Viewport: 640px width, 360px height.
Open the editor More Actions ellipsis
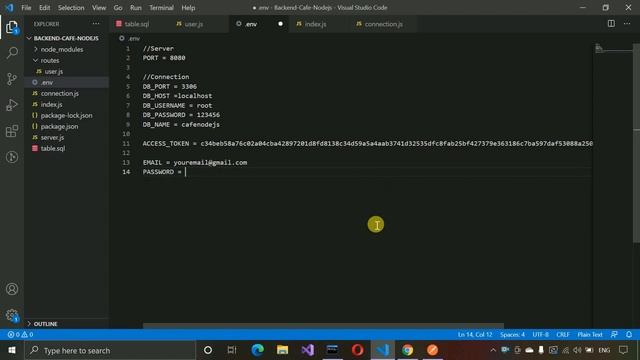627,24
